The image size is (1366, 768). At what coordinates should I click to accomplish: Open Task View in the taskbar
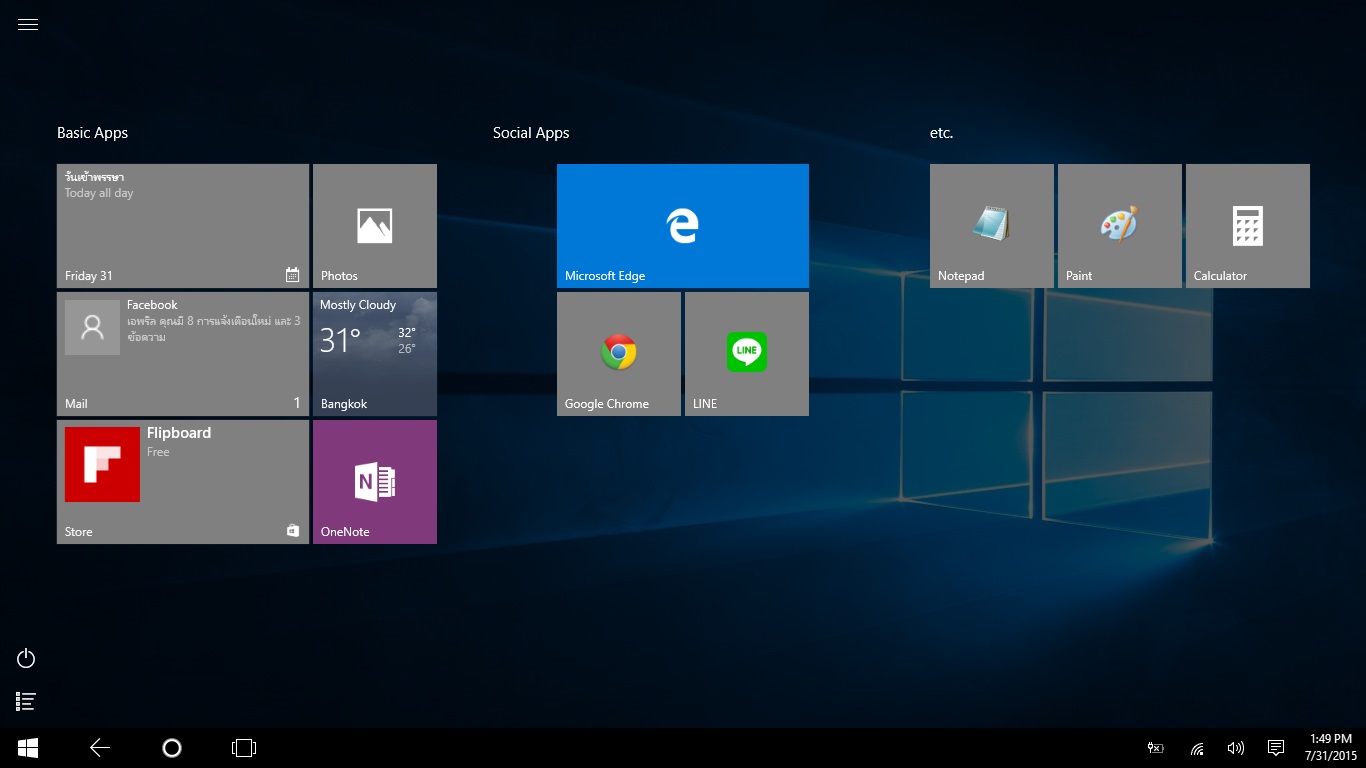244,748
